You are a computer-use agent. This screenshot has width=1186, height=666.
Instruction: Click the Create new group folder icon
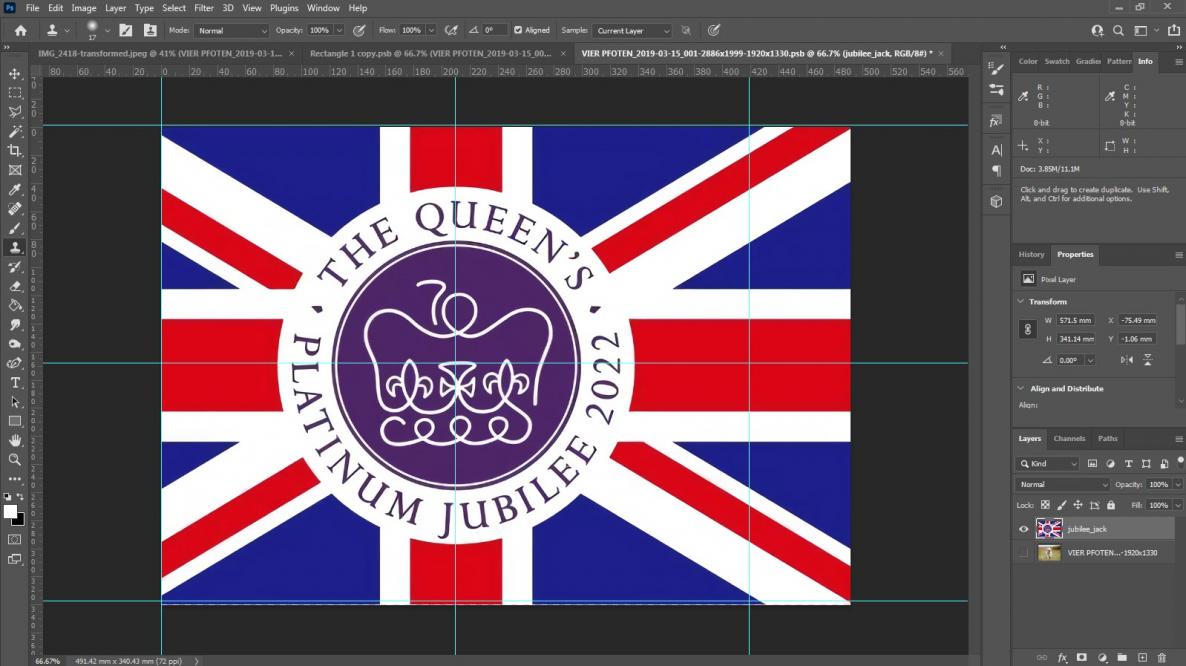point(1122,658)
